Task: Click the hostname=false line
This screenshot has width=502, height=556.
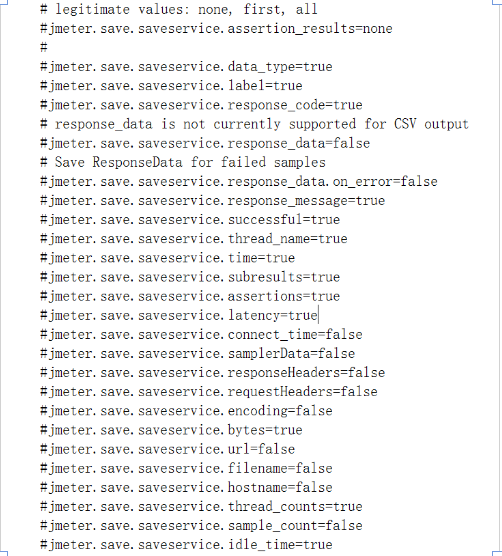Action: point(186,488)
